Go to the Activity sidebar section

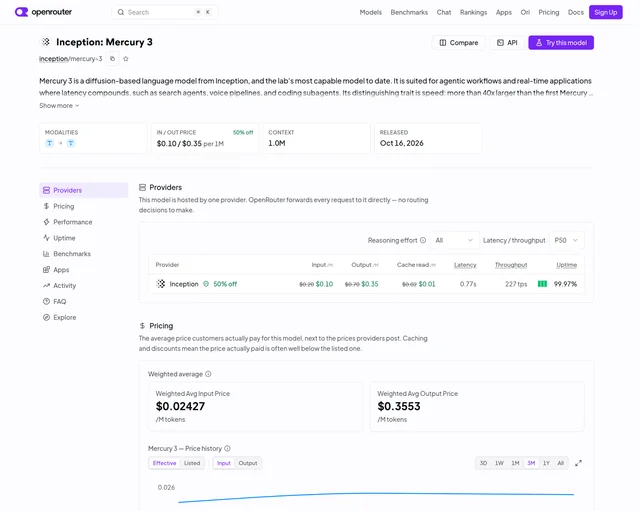point(84,286)
